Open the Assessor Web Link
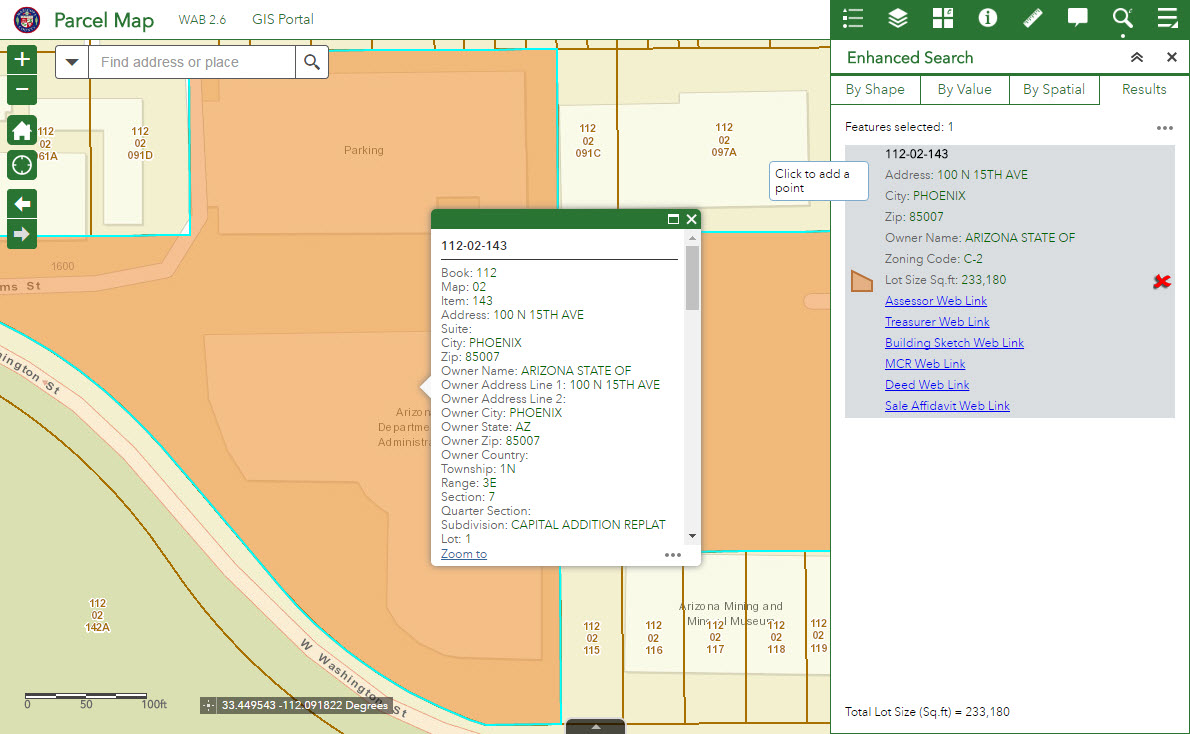The image size is (1190, 734). tap(936, 301)
